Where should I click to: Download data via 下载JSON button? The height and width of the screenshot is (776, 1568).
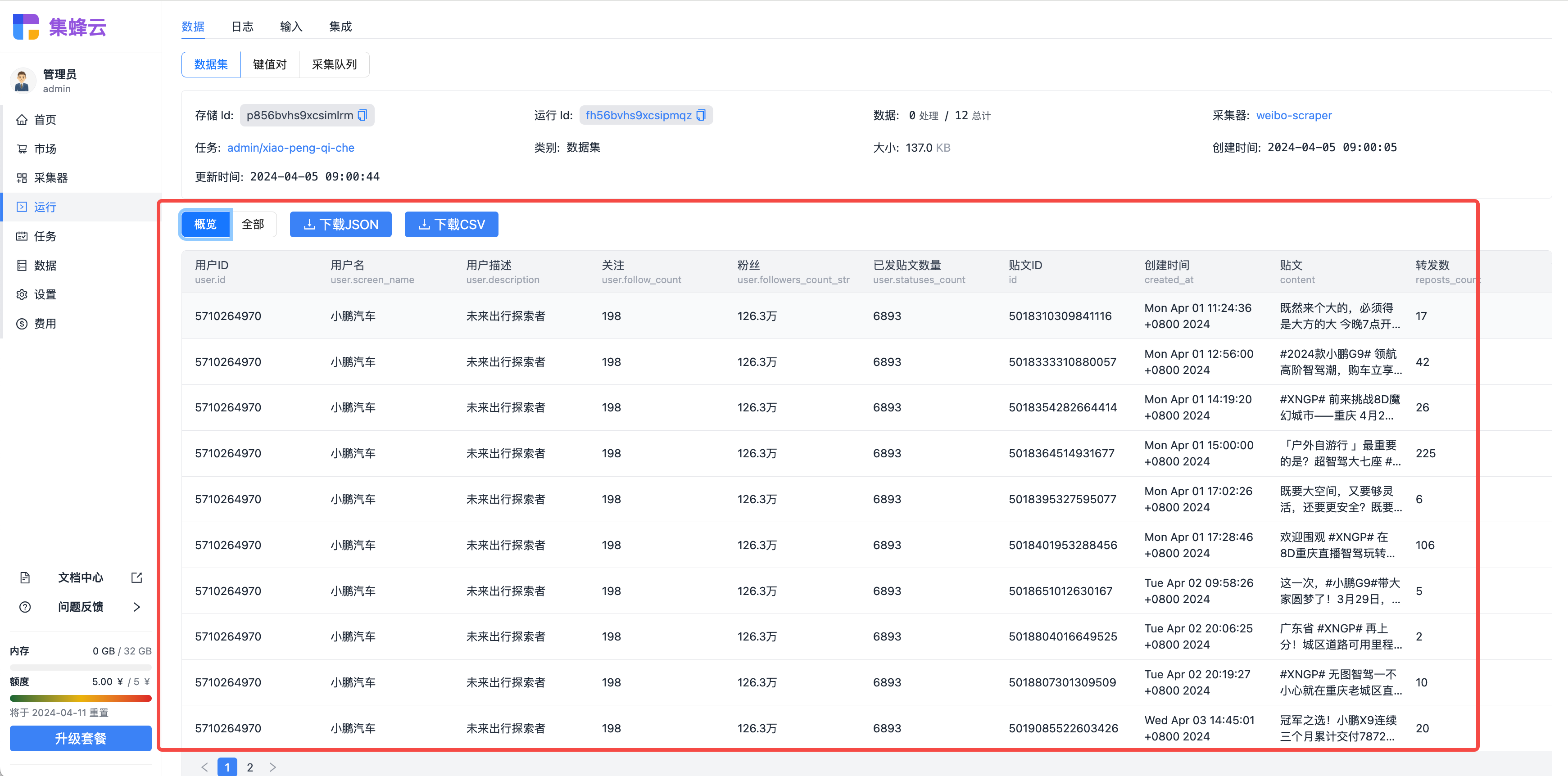tap(341, 225)
